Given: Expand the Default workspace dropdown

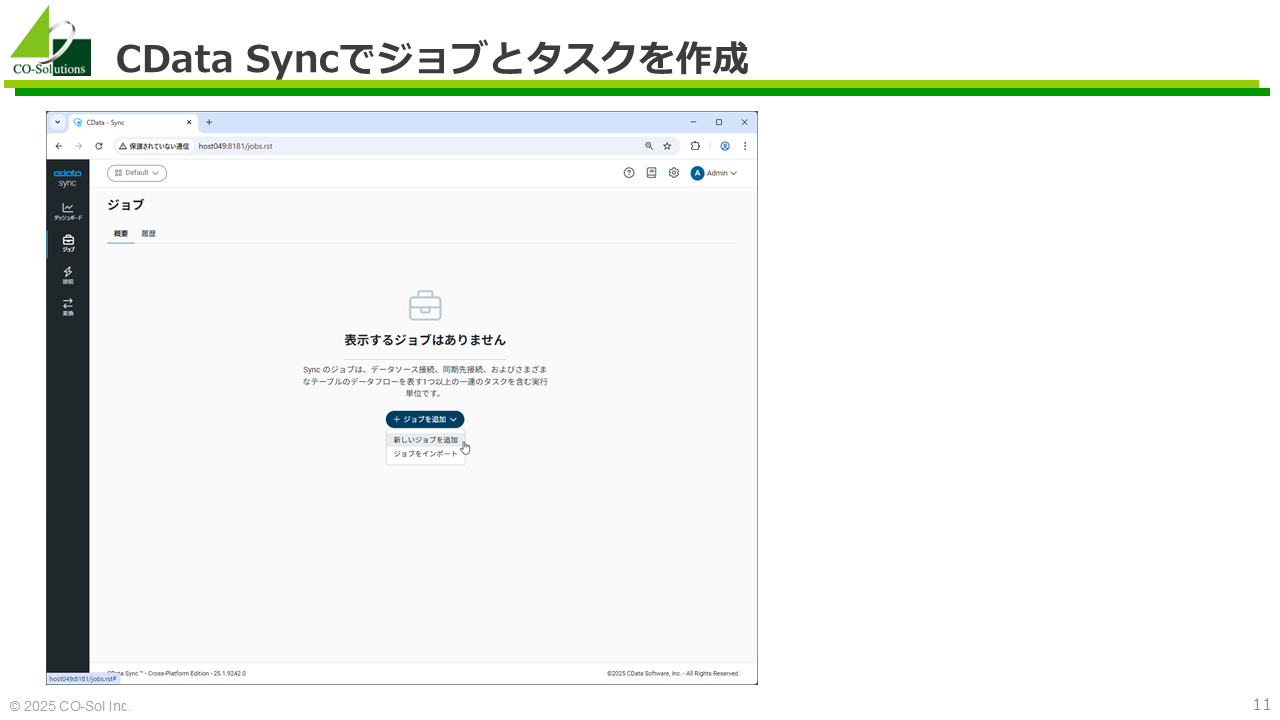Looking at the screenshot, I should tap(137, 173).
